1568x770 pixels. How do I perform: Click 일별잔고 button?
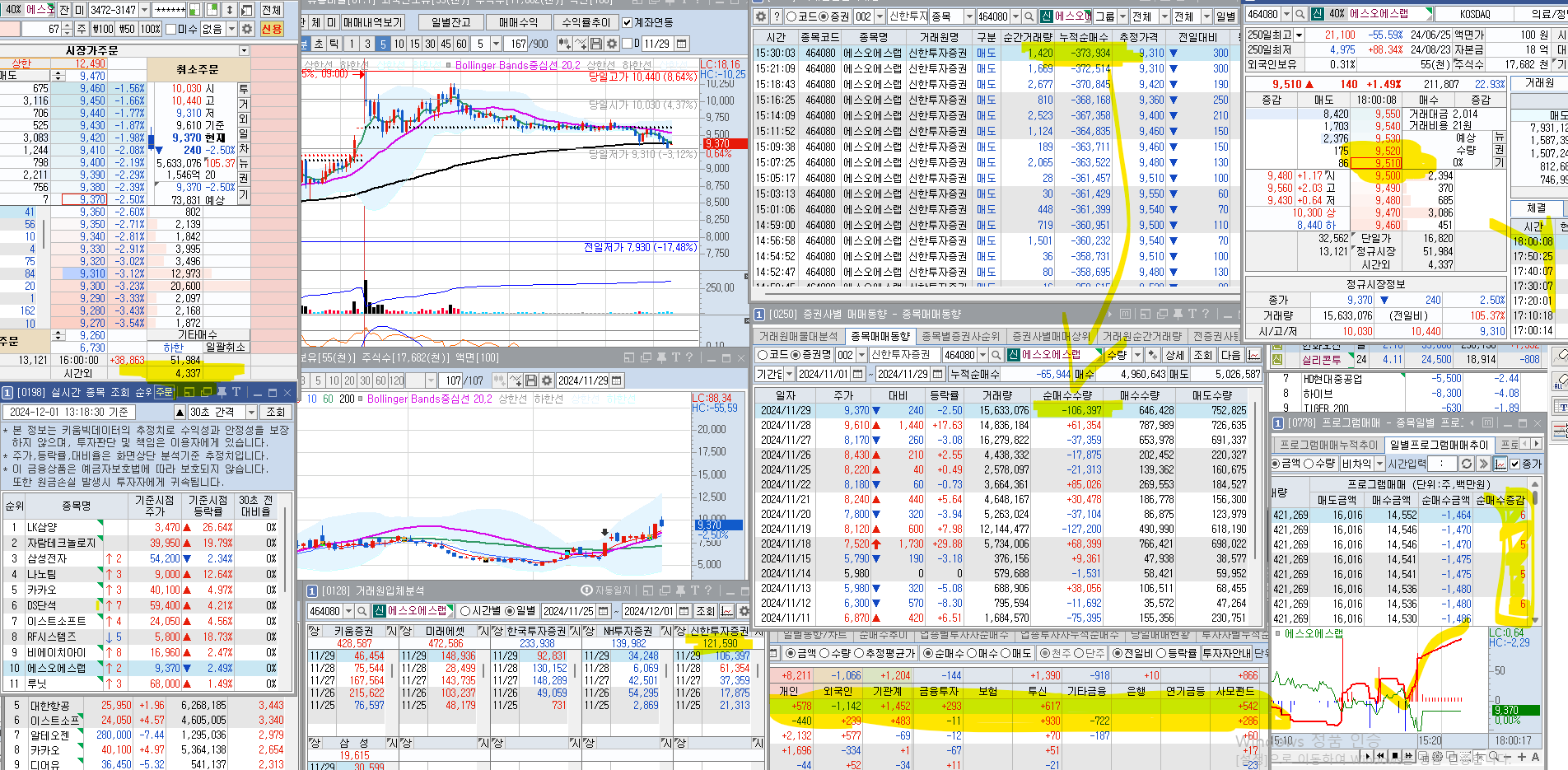[450, 22]
